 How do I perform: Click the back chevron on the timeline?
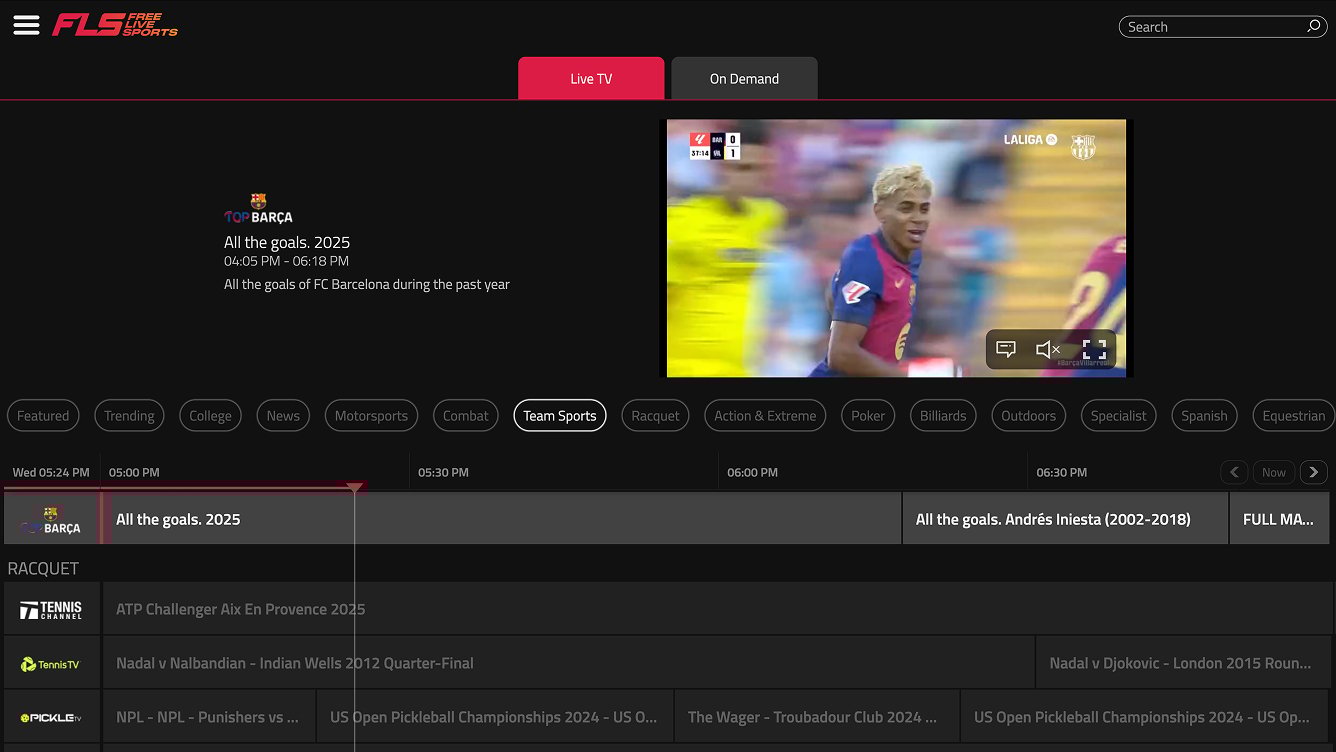click(x=1234, y=472)
